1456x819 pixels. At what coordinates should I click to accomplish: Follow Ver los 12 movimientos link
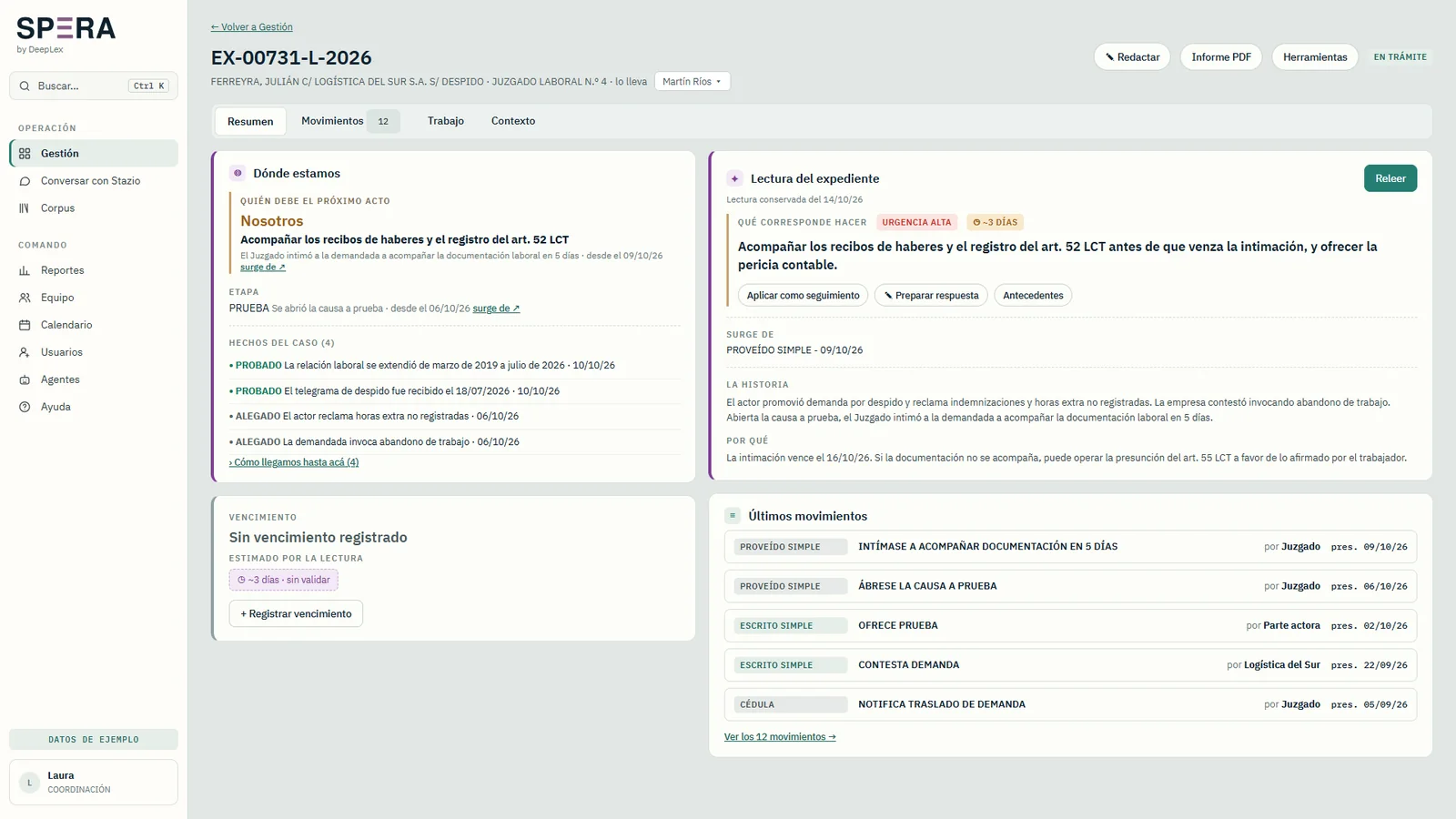click(x=780, y=737)
